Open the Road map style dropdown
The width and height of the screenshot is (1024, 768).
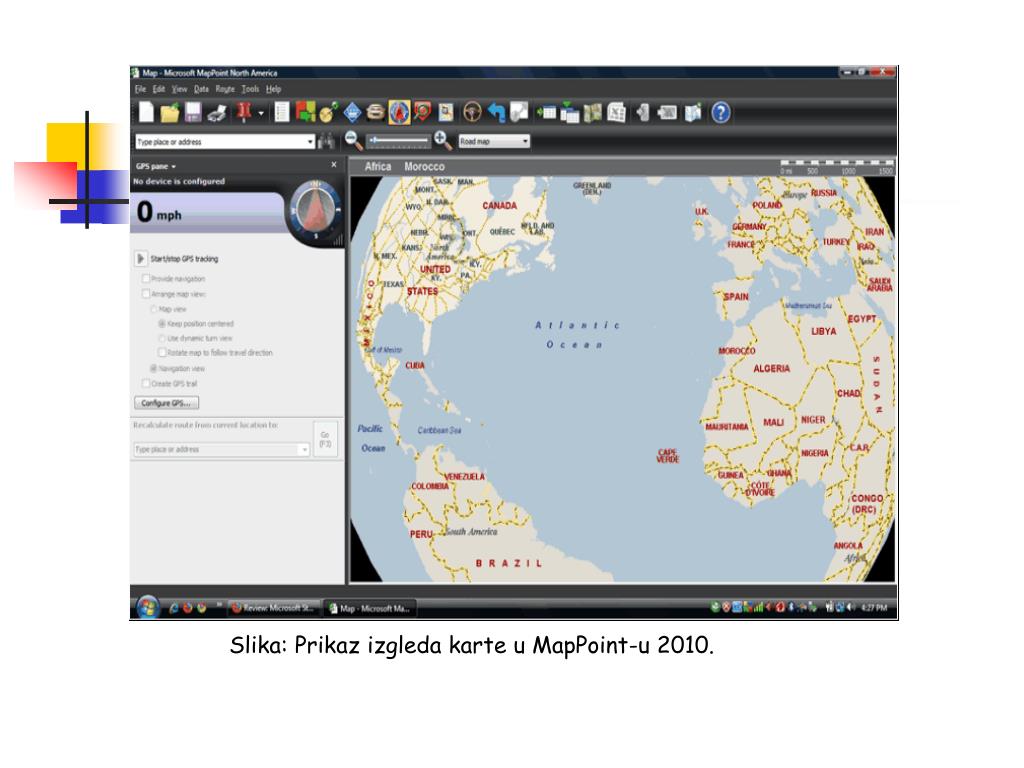528,141
